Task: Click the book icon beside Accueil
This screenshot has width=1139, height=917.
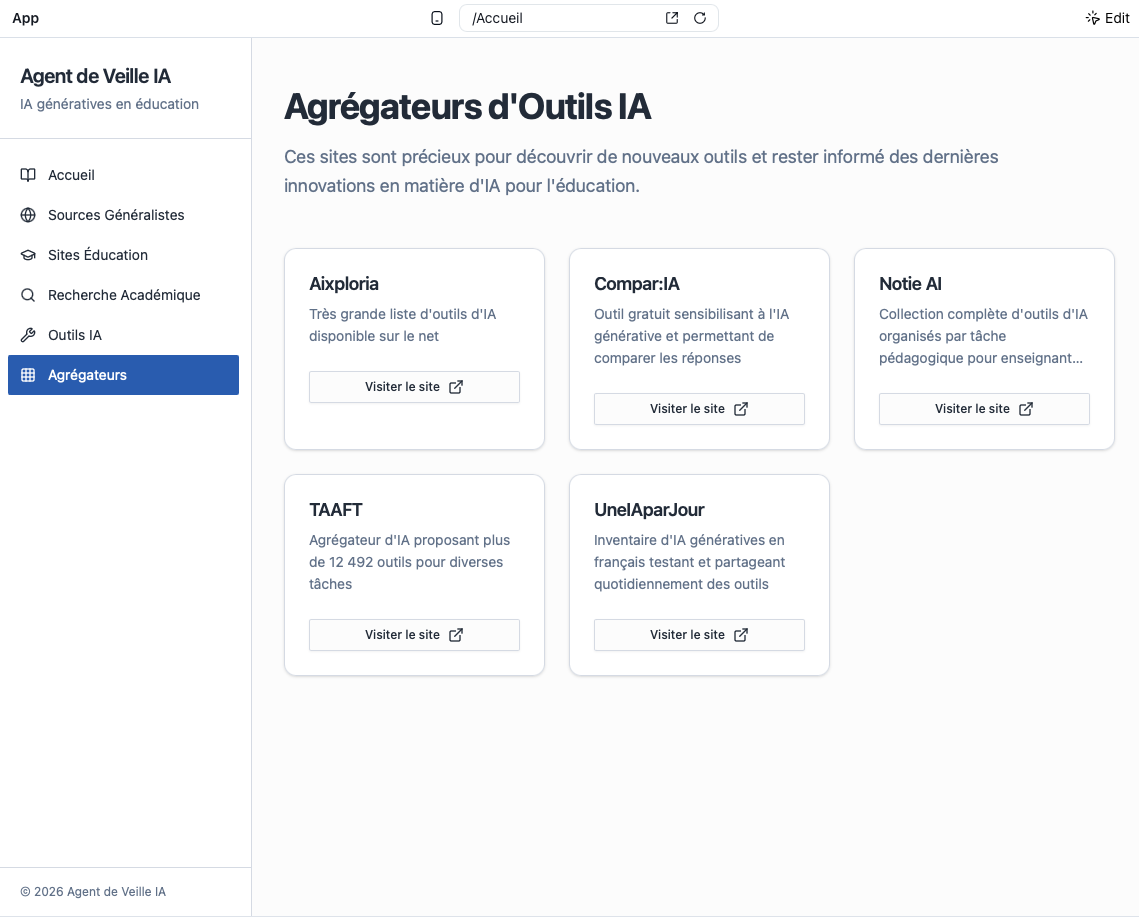Action: click(28, 175)
